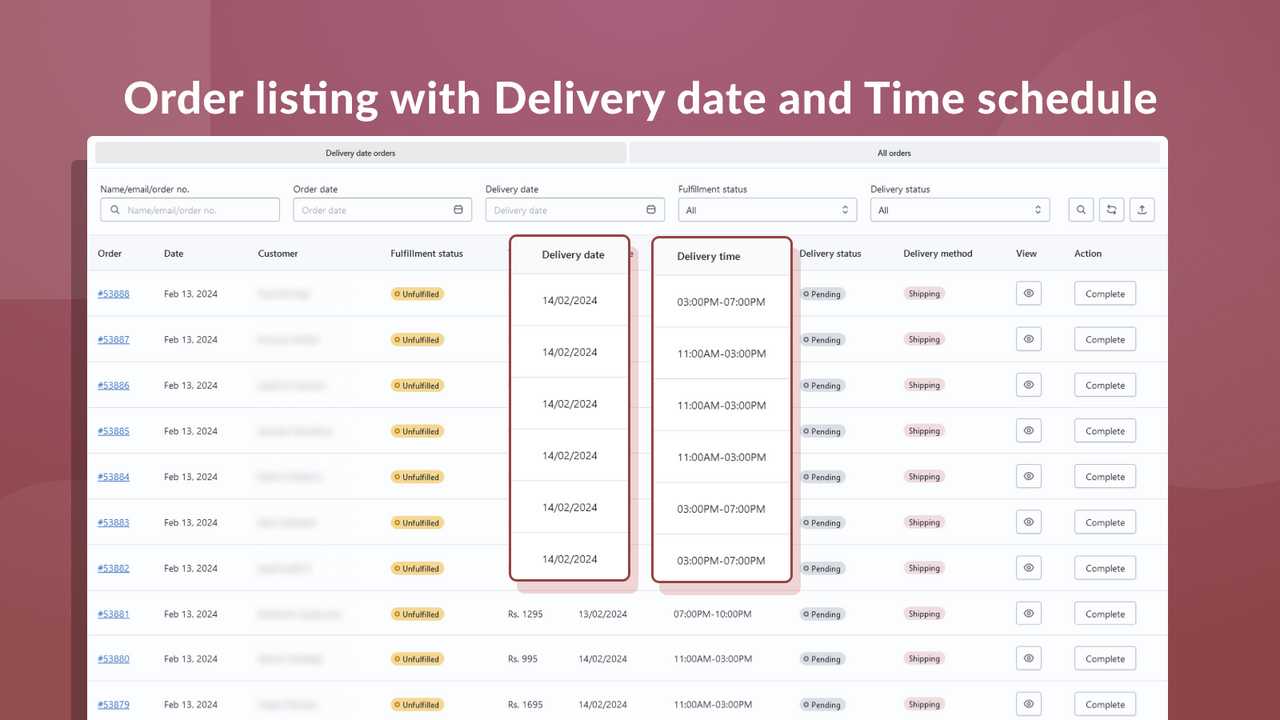
Task: Open order link #53881
Action: [113, 614]
